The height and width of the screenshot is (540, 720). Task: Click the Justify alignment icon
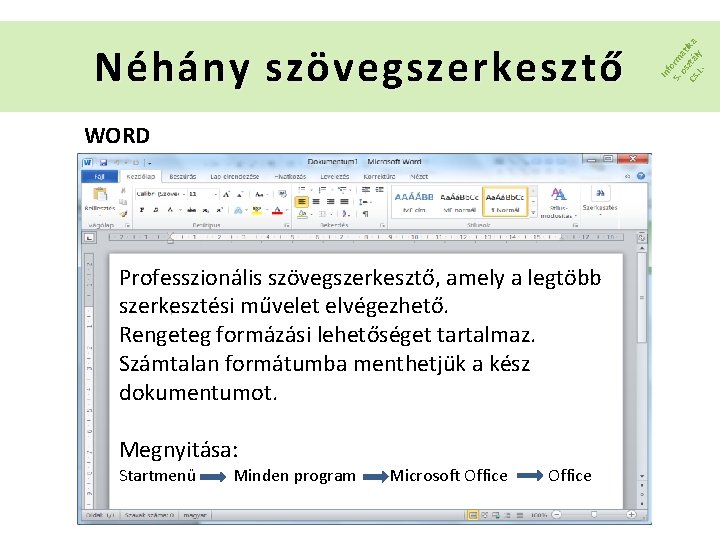344,202
